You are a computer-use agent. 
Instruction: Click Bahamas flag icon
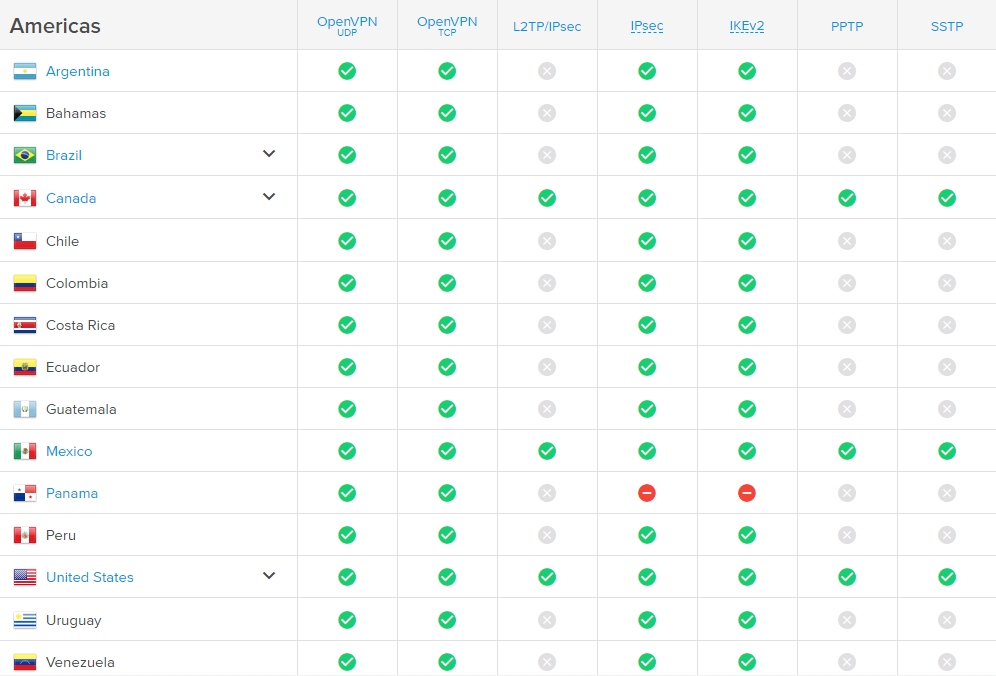click(x=25, y=113)
